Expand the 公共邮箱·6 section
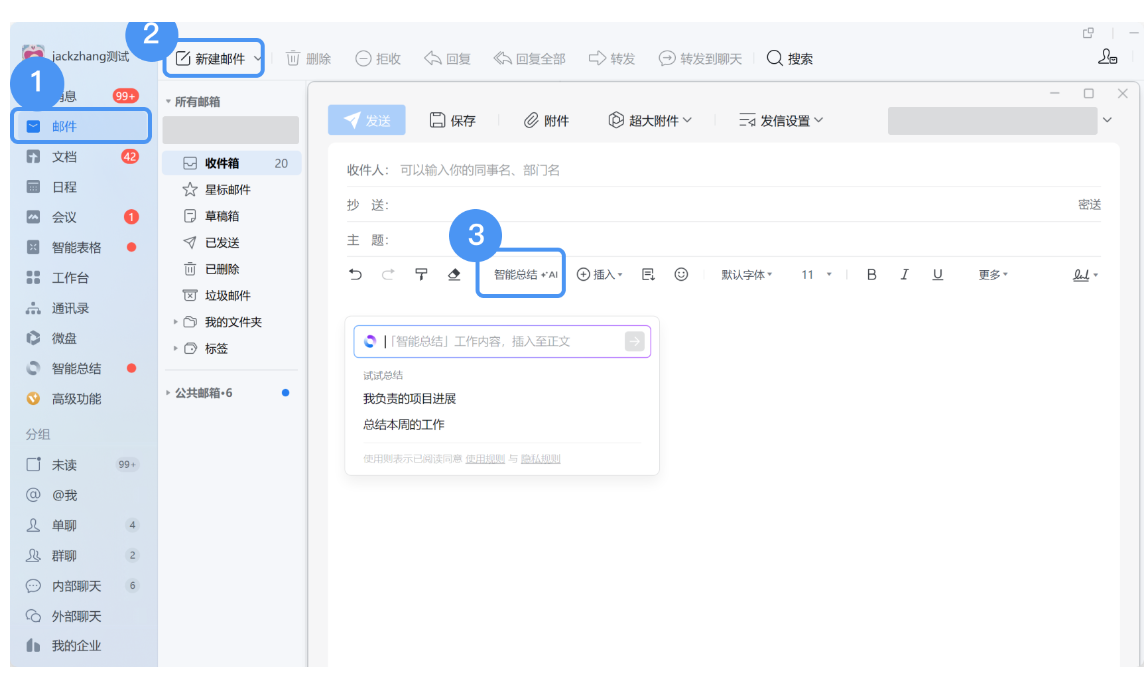Image resolution: width=1148 pixels, height=688 pixels. point(168,393)
